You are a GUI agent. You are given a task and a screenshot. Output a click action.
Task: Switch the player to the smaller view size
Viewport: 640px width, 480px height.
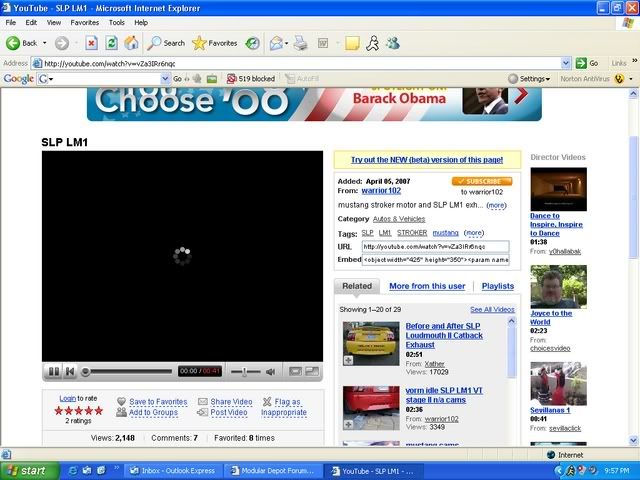tap(295, 371)
